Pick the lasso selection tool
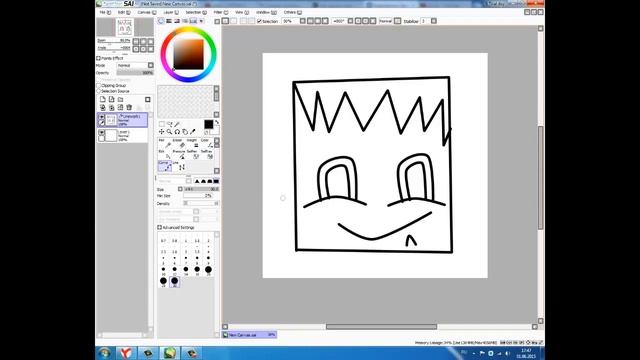 [x=169, y=124]
